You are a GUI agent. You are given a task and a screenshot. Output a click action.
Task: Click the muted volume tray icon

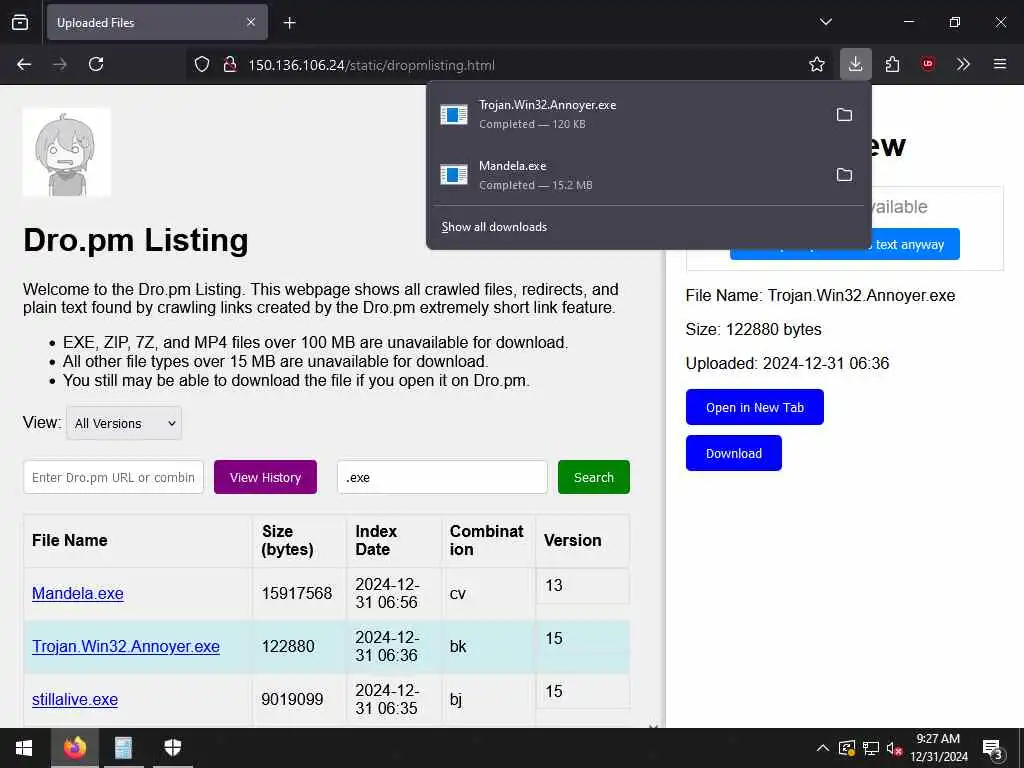pyautogui.click(x=895, y=748)
